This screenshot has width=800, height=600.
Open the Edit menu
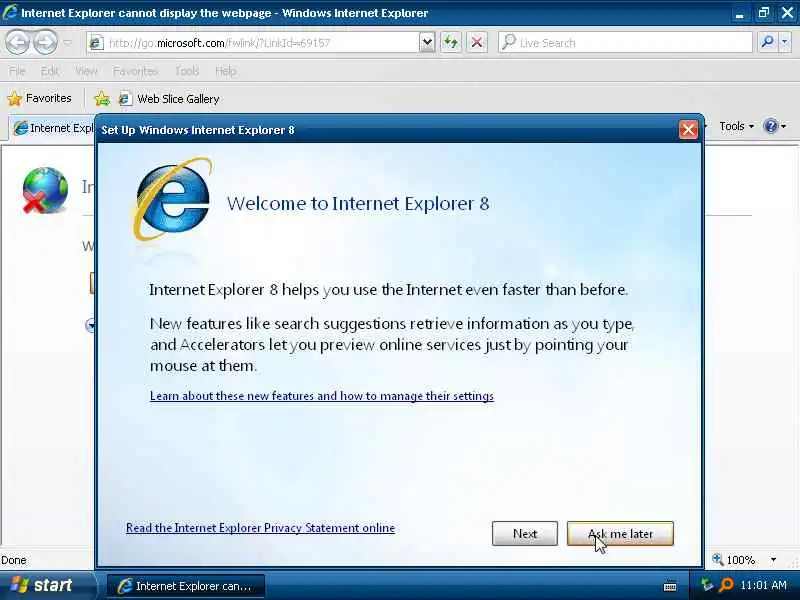[x=49, y=71]
